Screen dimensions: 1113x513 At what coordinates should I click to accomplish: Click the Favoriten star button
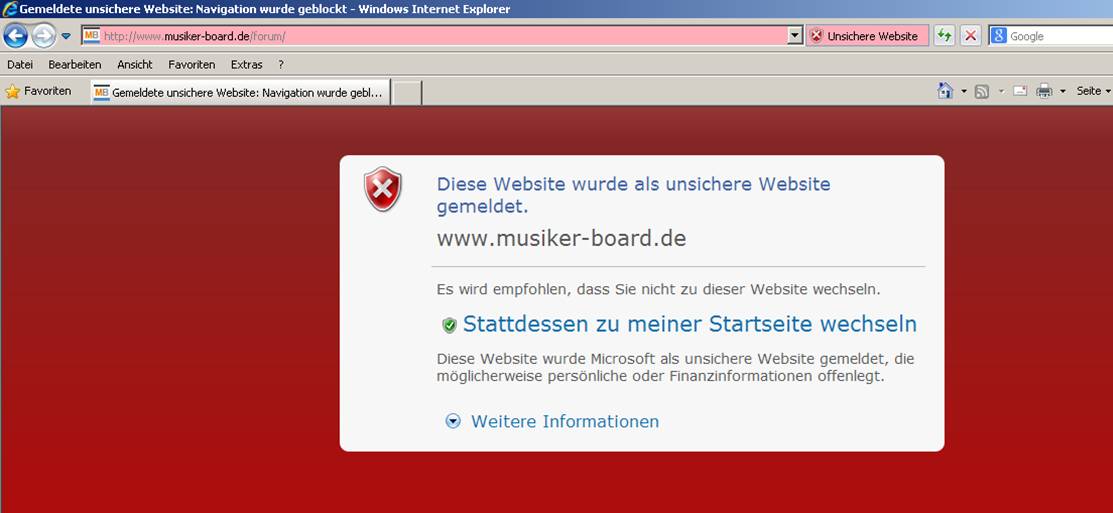point(38,92)
